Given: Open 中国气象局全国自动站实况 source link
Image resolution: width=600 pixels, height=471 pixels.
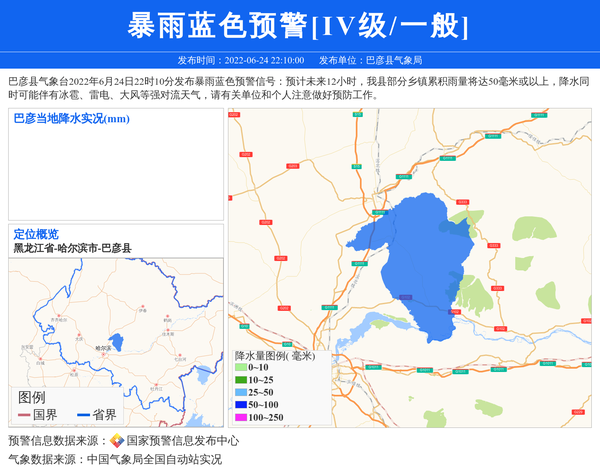Looking at the screenshot, I should [x=154, y=459].
